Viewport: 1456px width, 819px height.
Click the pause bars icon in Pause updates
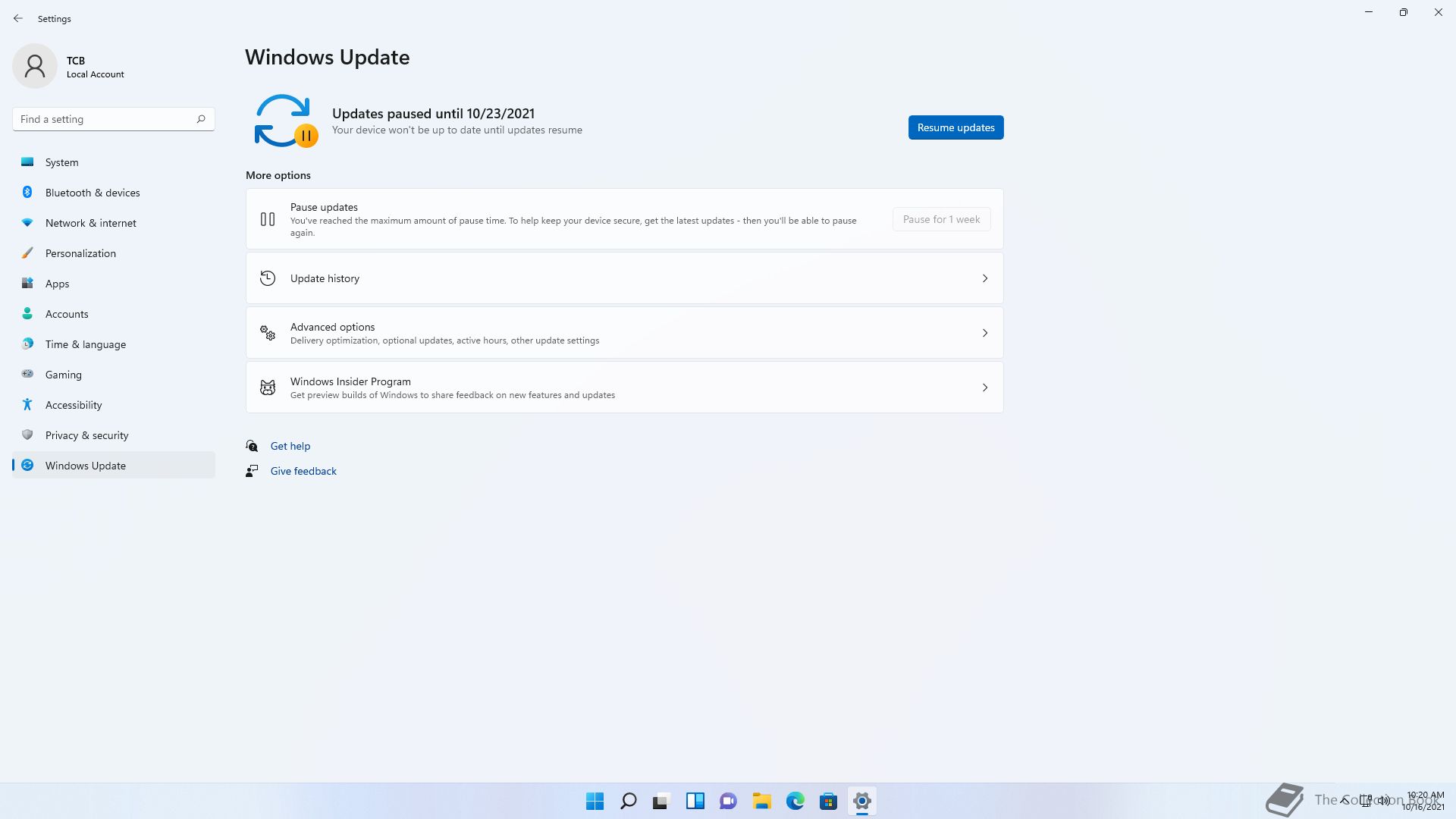click(268, 219)
